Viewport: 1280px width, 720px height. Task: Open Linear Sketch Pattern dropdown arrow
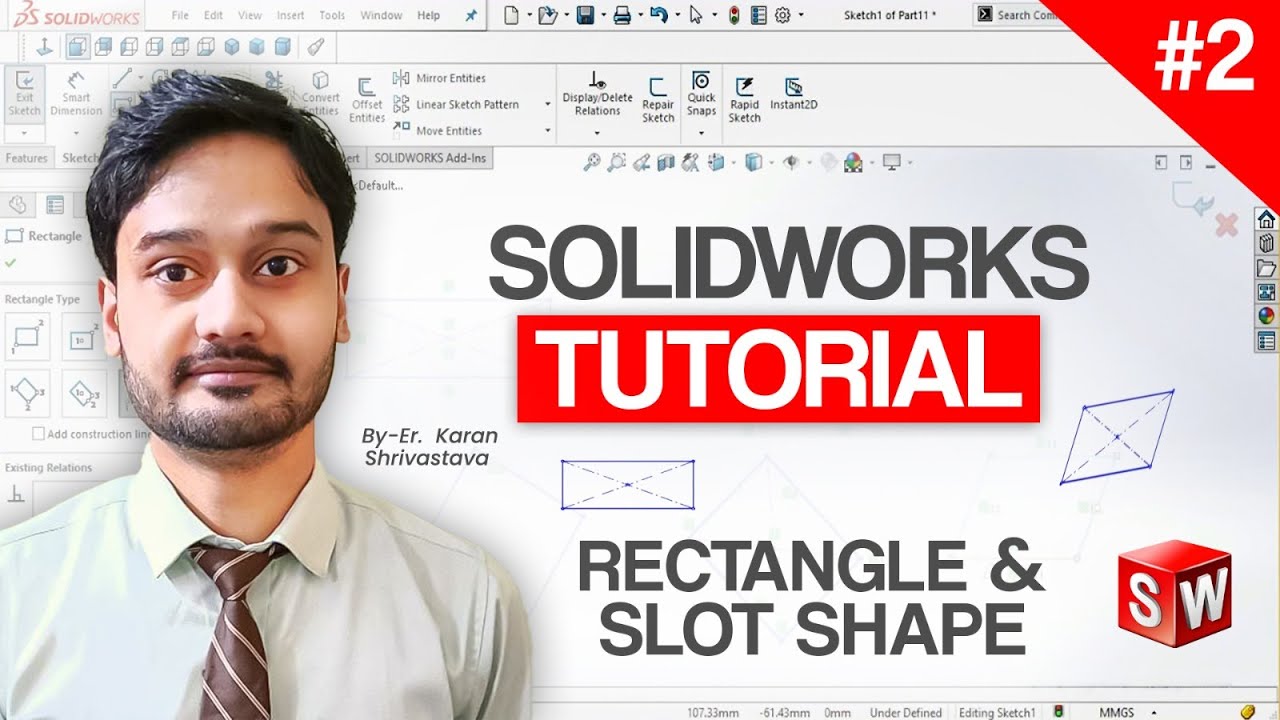548,104
